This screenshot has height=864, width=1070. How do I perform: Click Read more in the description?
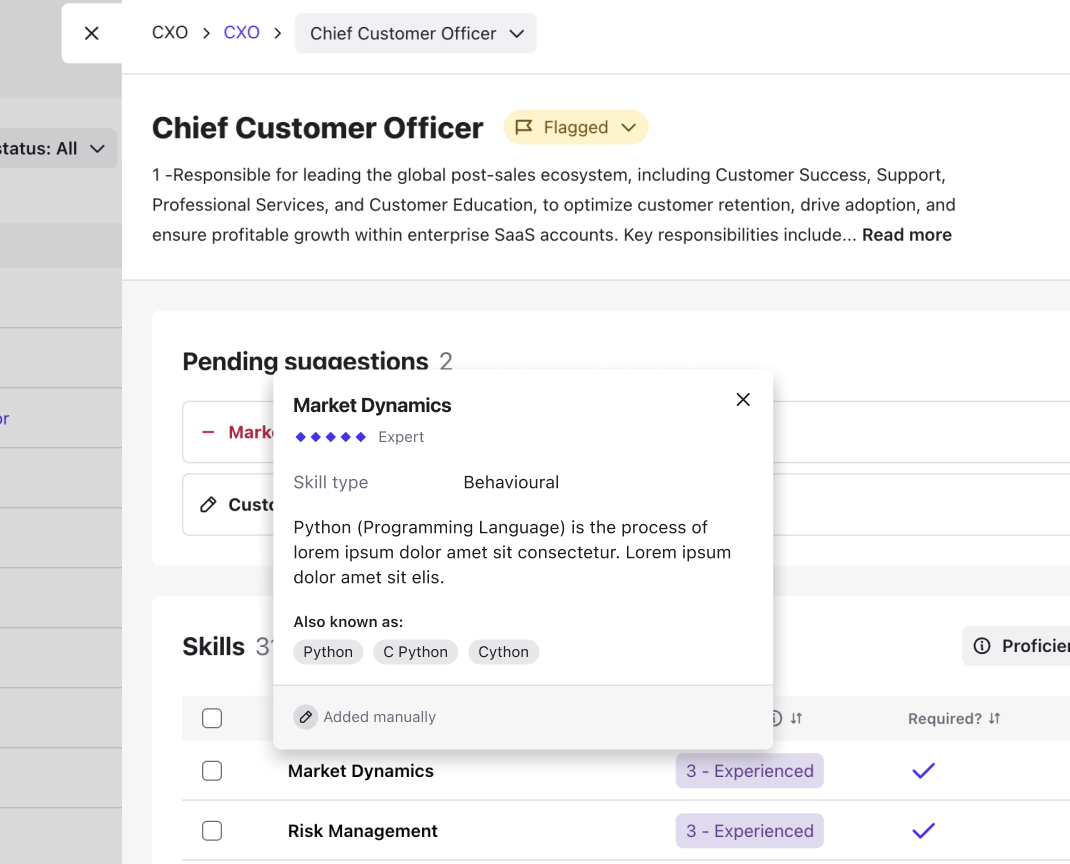click(x=906, y=235)
